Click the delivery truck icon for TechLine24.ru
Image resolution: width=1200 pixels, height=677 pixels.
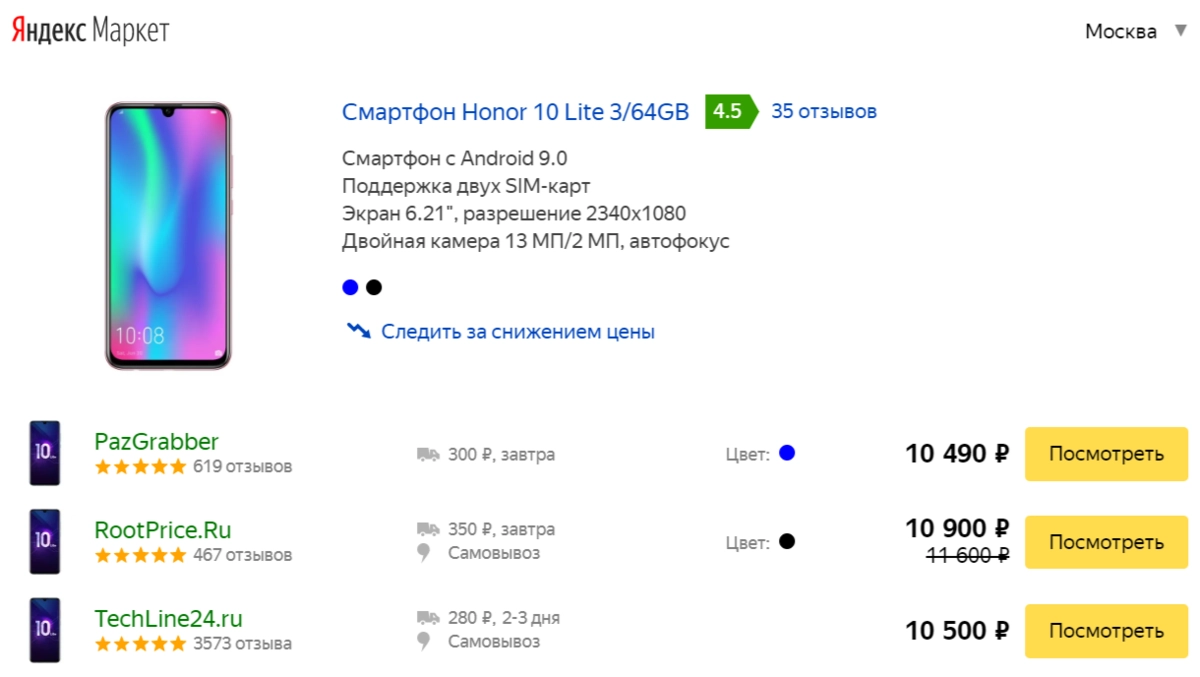pos(428,618)
